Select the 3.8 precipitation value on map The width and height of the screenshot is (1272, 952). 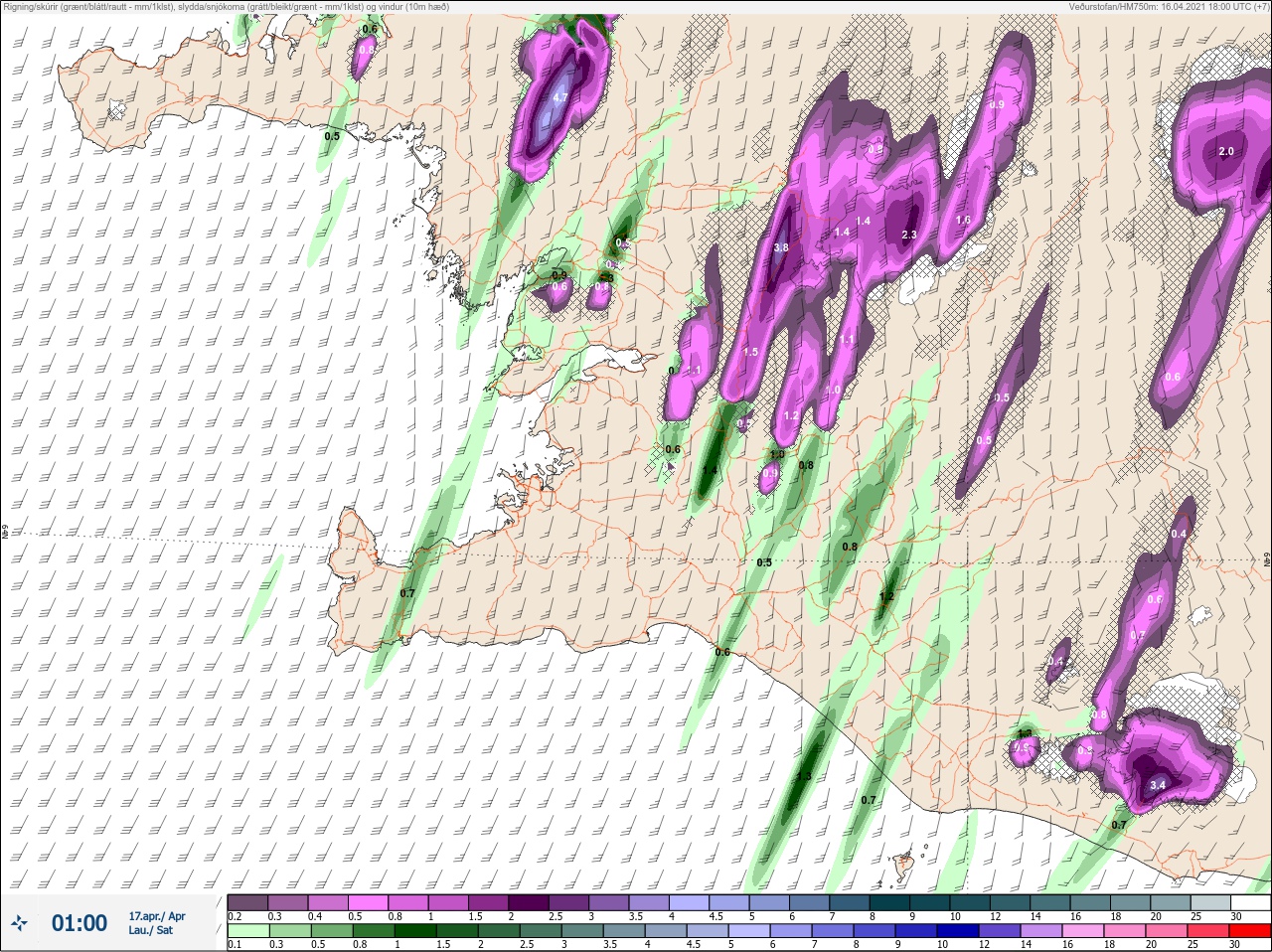780,247
